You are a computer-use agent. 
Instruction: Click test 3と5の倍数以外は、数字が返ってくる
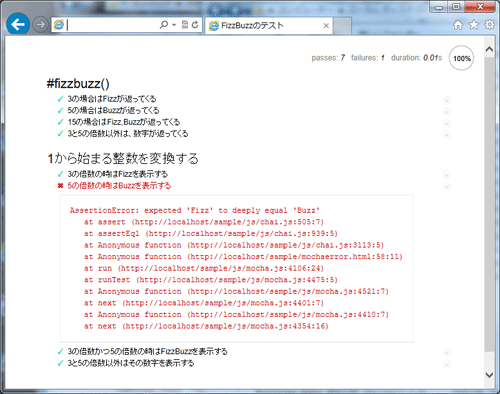point(128,134)
